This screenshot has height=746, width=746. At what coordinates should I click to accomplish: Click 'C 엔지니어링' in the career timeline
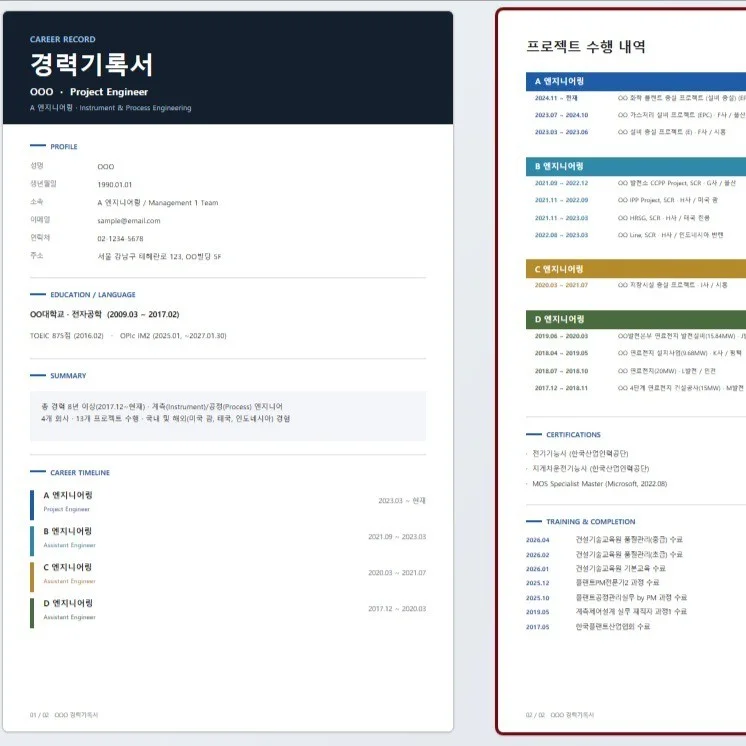68,568
